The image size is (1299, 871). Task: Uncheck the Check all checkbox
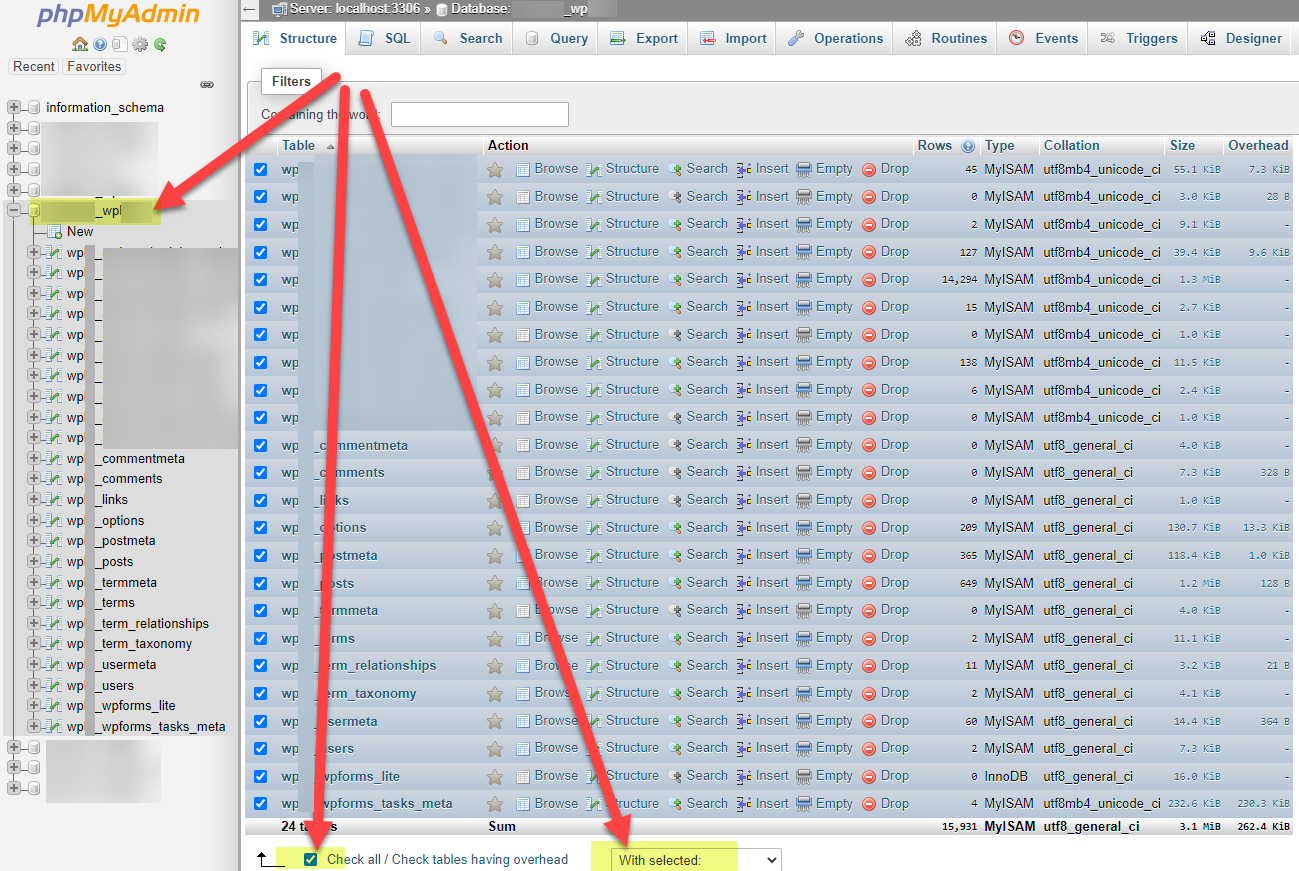click(x=311, y=859)
